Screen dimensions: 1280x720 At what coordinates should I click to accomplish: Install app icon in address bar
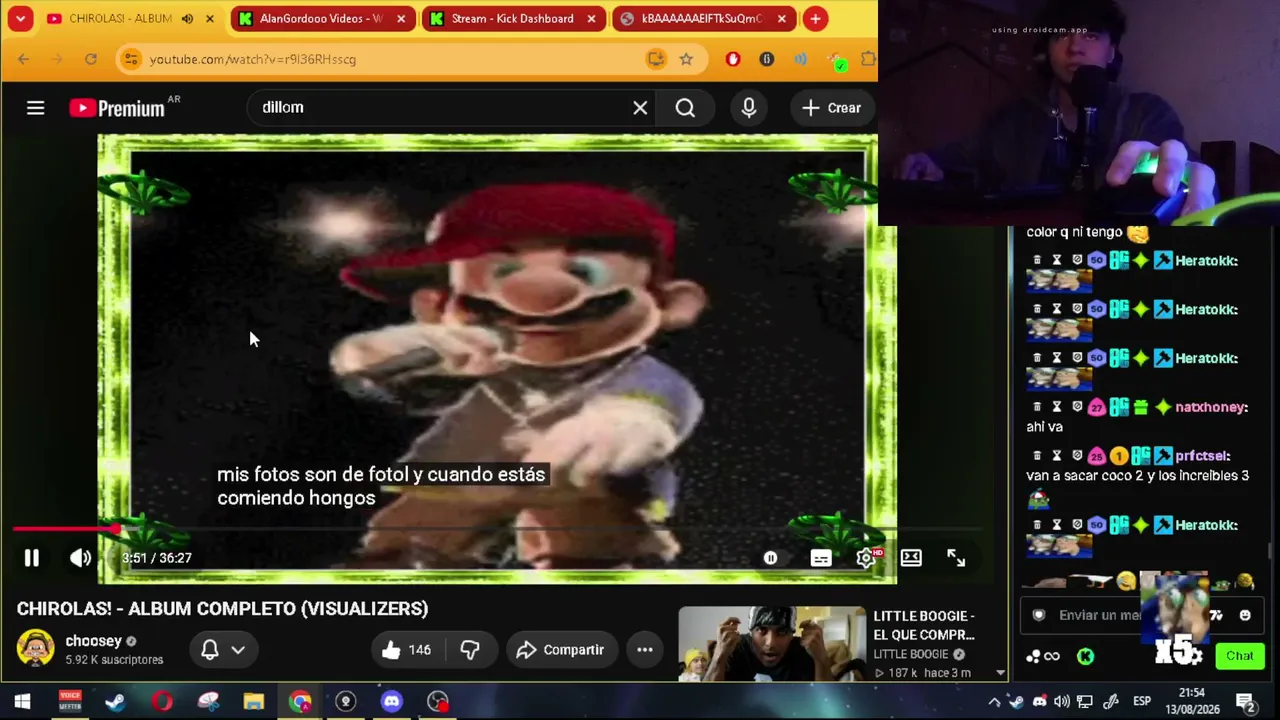point(655,60)
